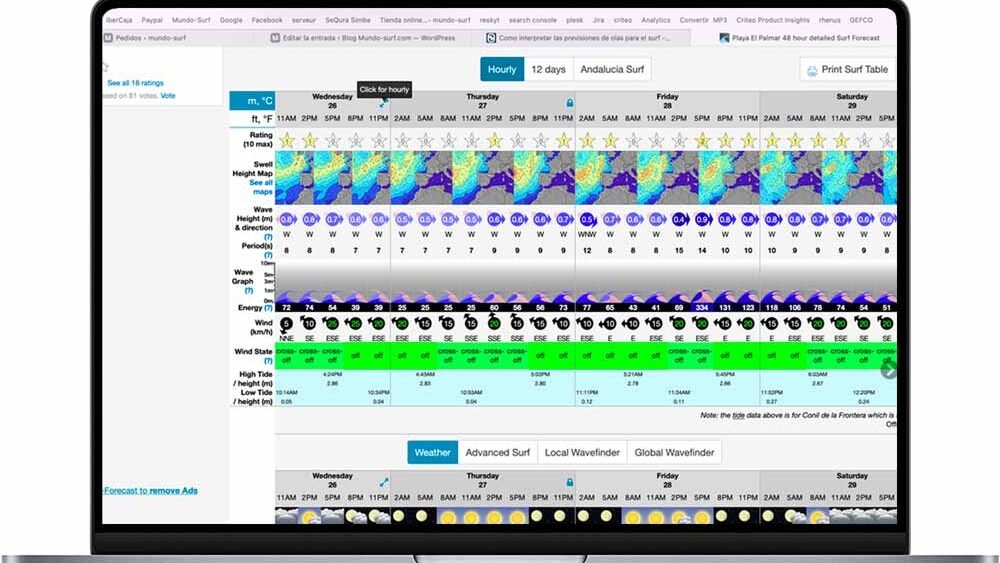The image size is (1000, 563).
Task: Click the energy value 334
Action: pyautogui.click(x=702, y=307)
